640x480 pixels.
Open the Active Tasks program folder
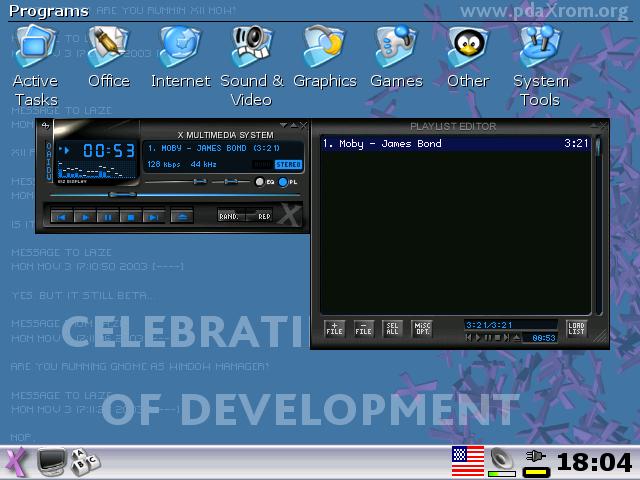35,65
